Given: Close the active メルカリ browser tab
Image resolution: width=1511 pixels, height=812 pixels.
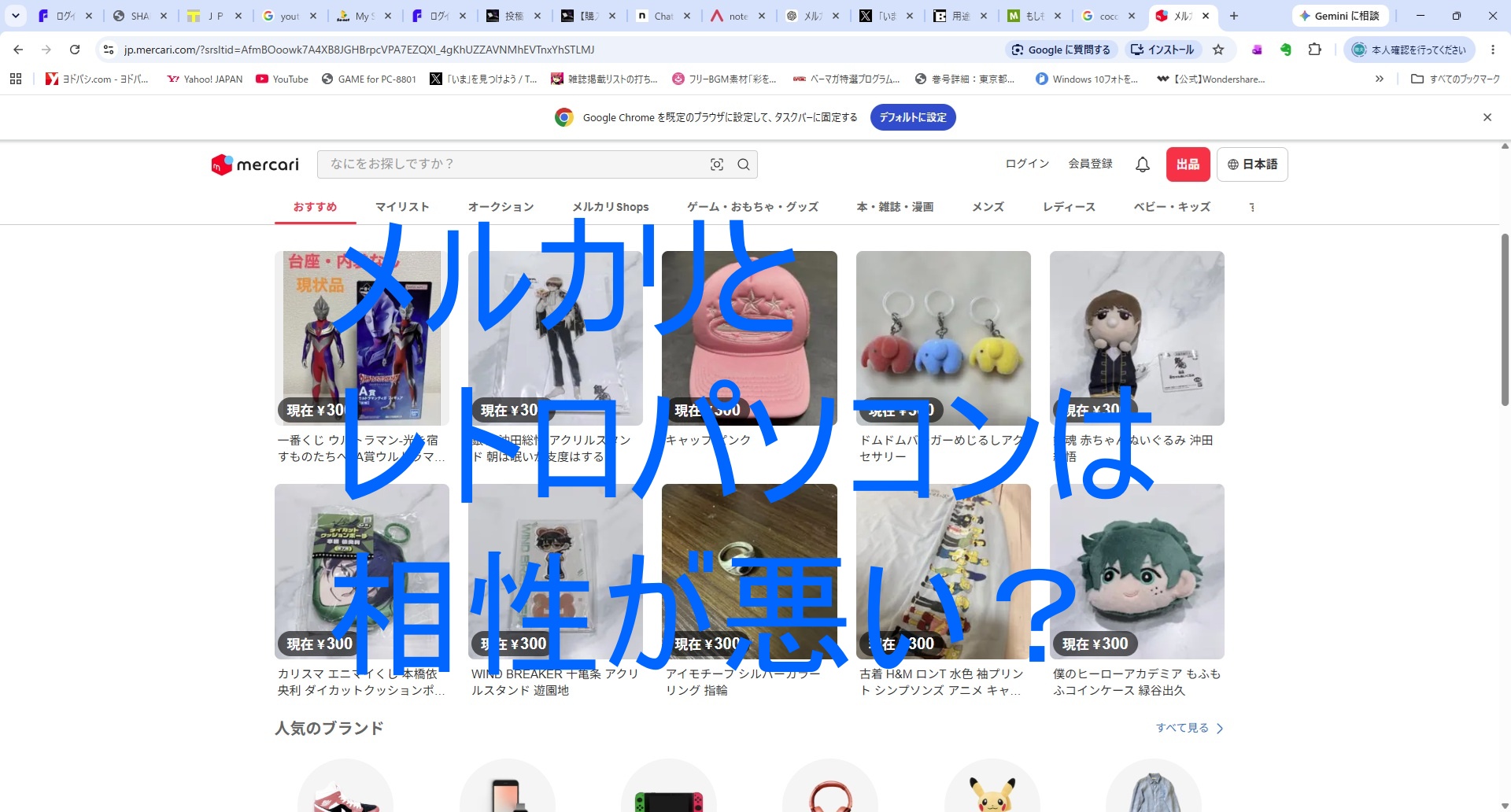Looking at the screenshot, I should pos(1206,16).
